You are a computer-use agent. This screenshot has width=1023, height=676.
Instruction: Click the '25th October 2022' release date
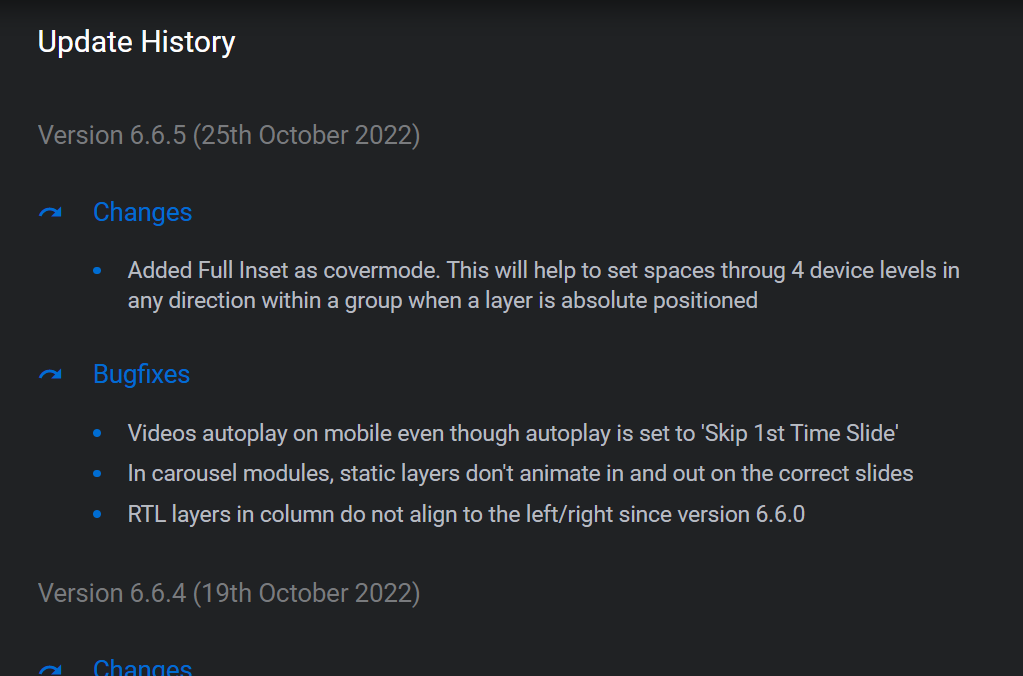pyautogui.click(x=310, y=135)
